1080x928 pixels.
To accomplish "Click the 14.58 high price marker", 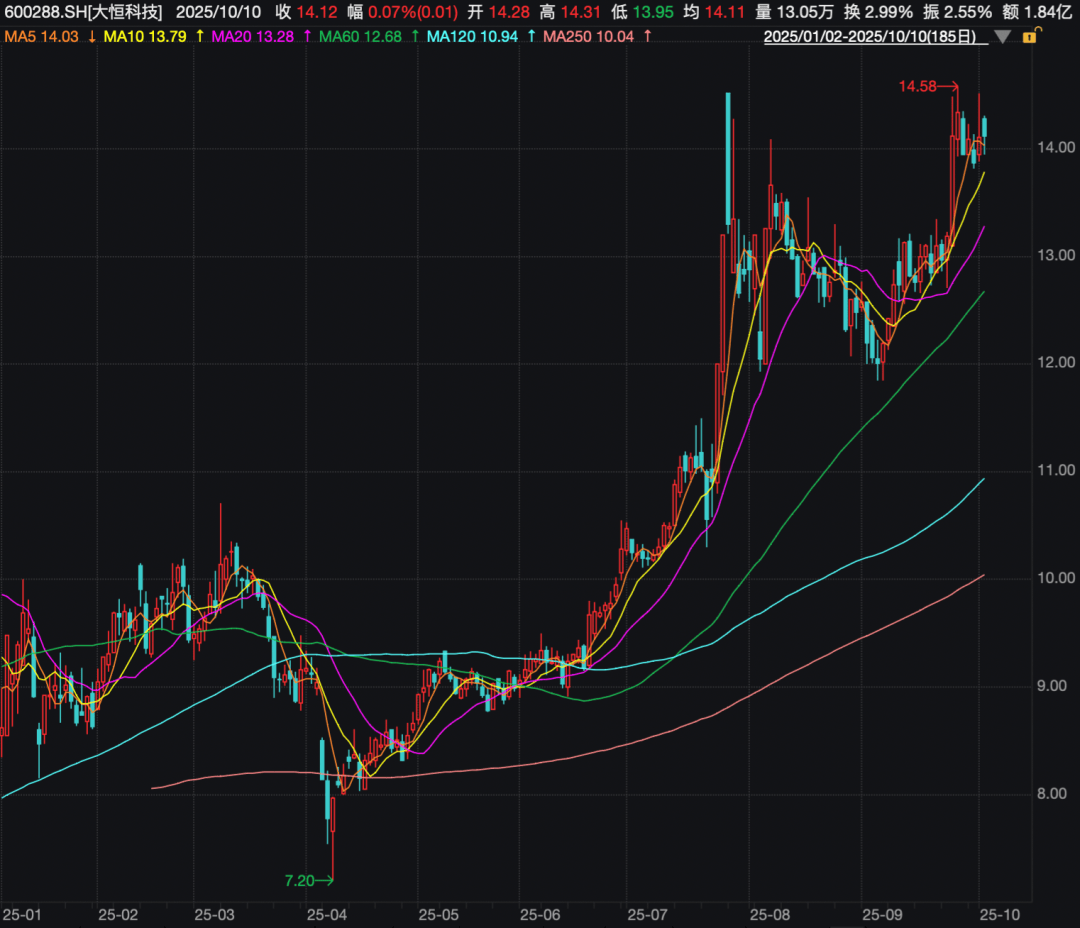I will click(x=917, y=87).
